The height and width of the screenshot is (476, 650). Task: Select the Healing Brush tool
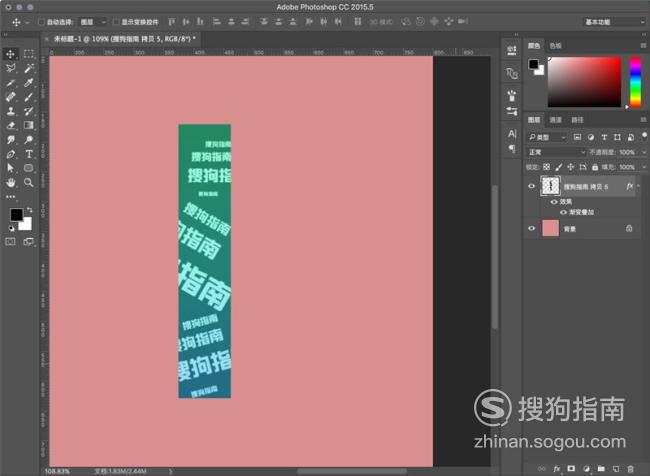click(x=10, y=97)
